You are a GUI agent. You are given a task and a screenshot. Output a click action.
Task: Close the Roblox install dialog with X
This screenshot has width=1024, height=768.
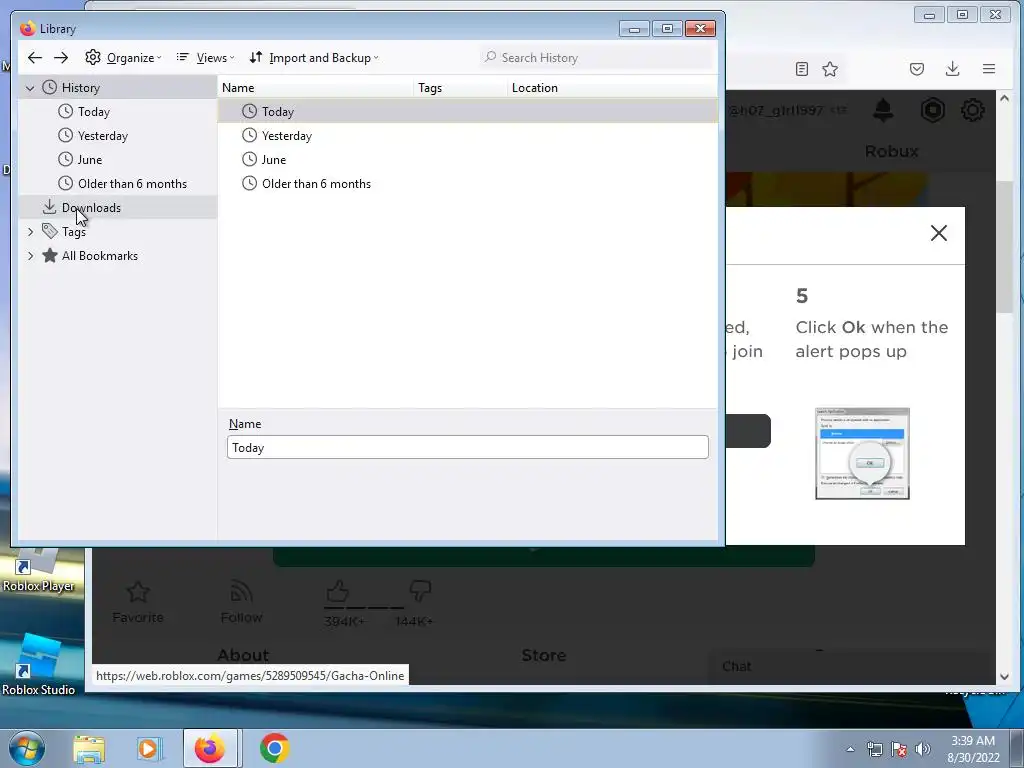[938, 233]
